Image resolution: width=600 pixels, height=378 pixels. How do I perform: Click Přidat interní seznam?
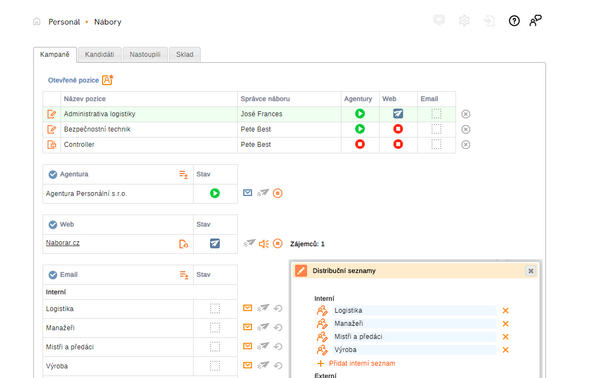(362, 363)
